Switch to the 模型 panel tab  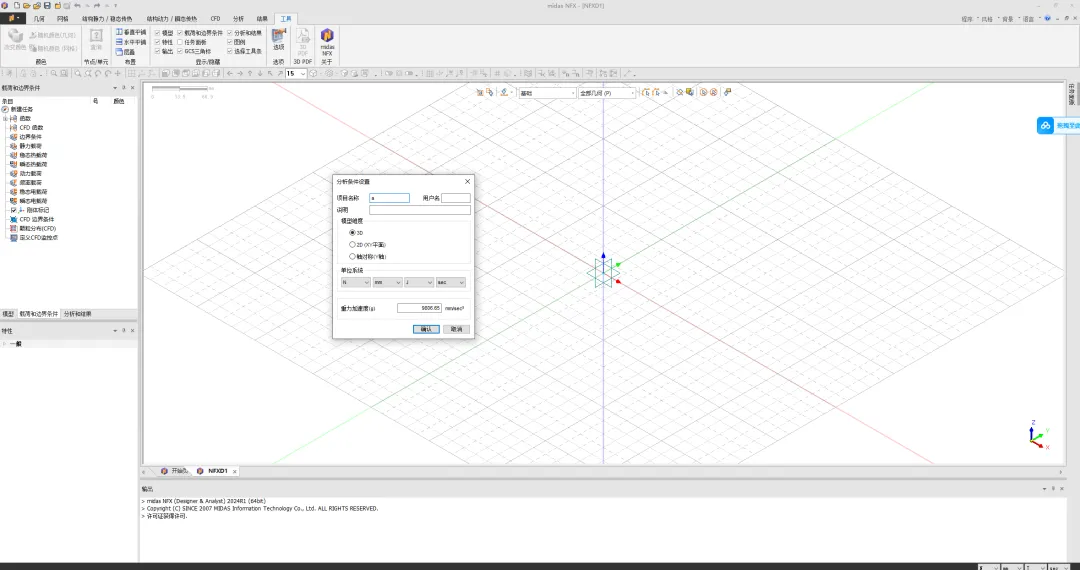point(8,314)
